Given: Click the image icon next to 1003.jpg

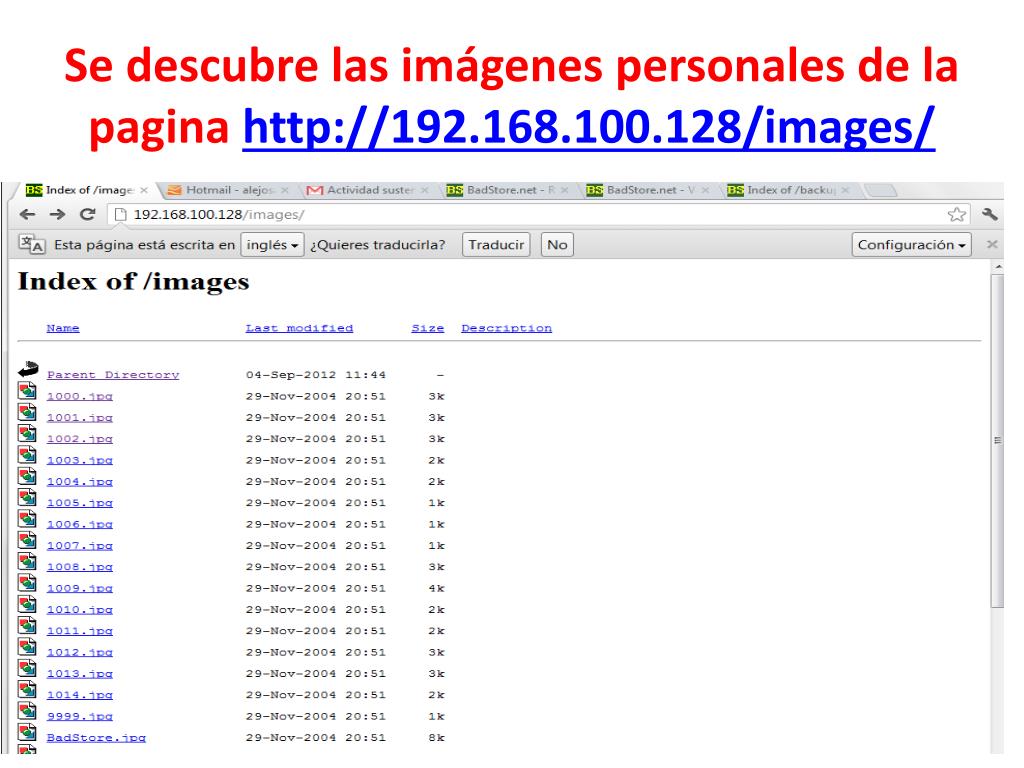Looking at the screenshot, I should tap(27, 455).
